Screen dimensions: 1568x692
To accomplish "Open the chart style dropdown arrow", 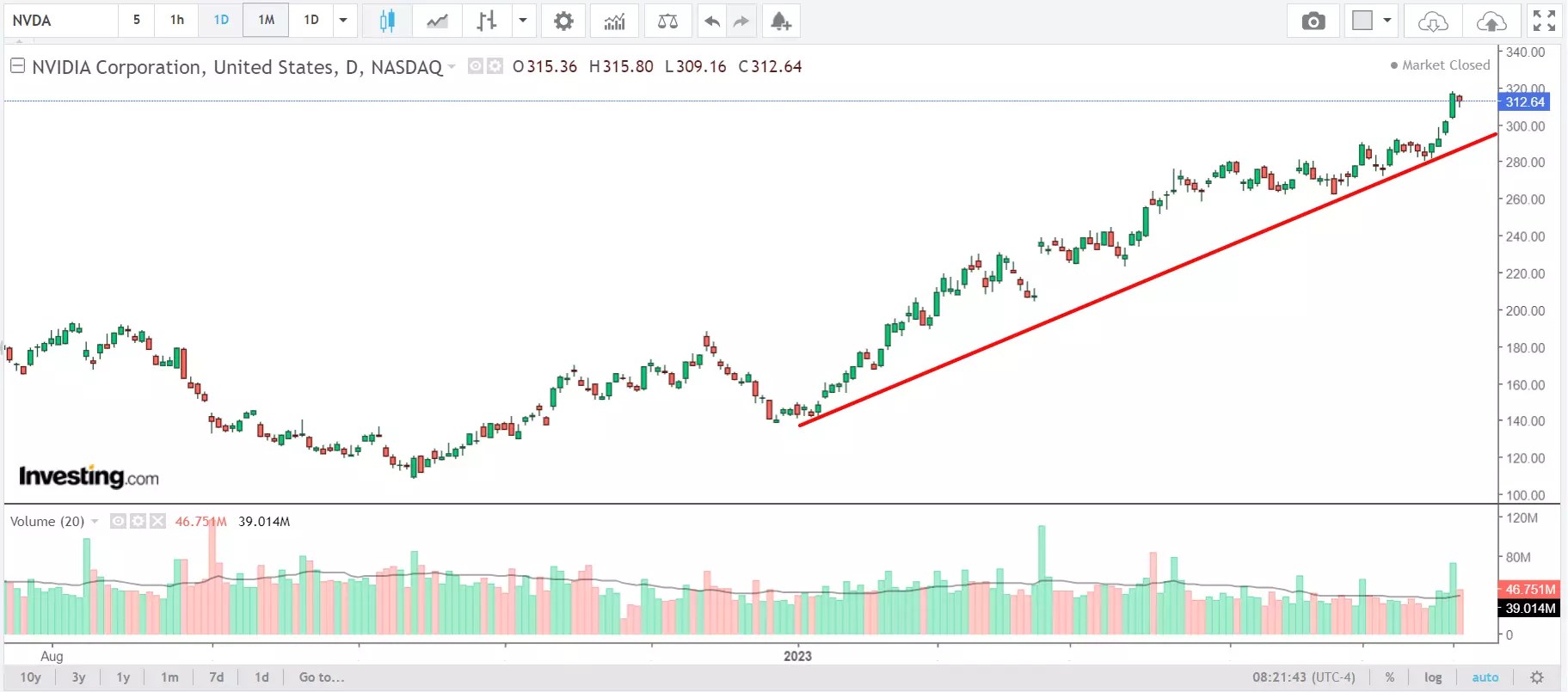I will pos(522,21).
